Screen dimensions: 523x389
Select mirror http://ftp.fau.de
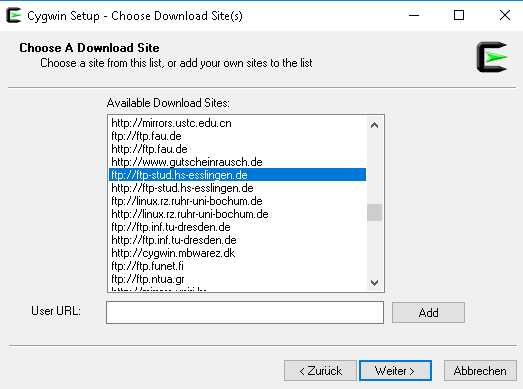(237, 149)
